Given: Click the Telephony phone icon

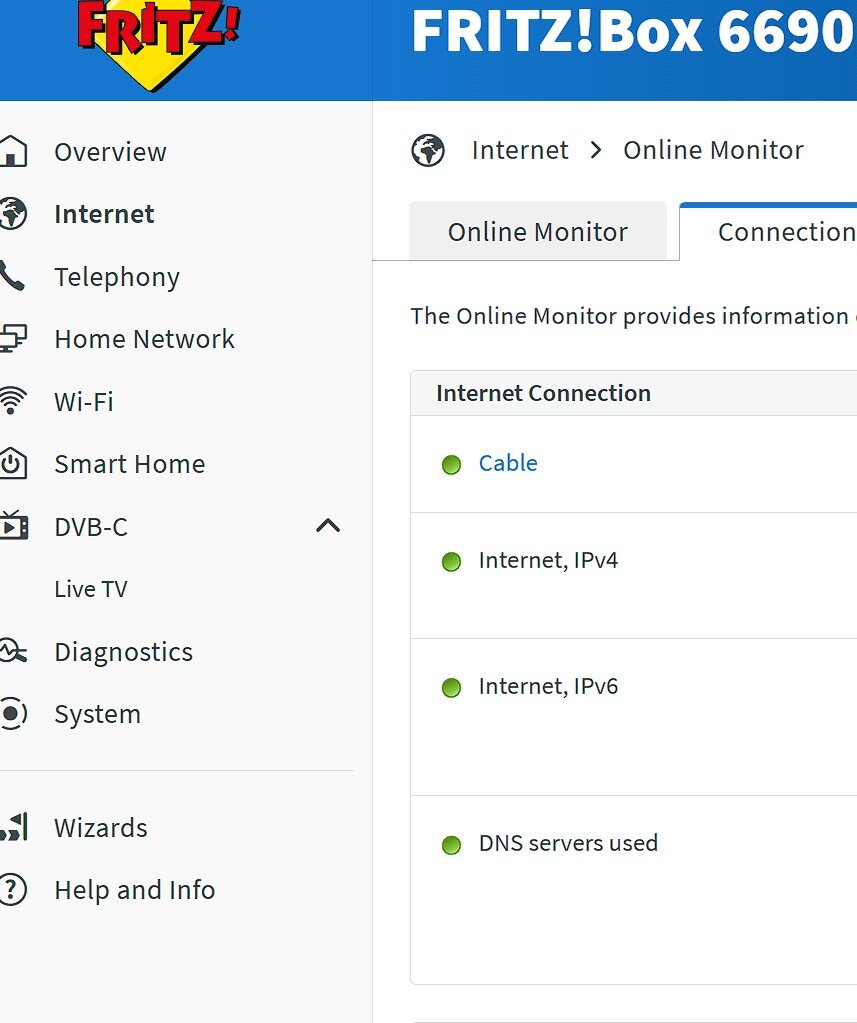Looking at the screenshot, I should [x=12, y=276].
